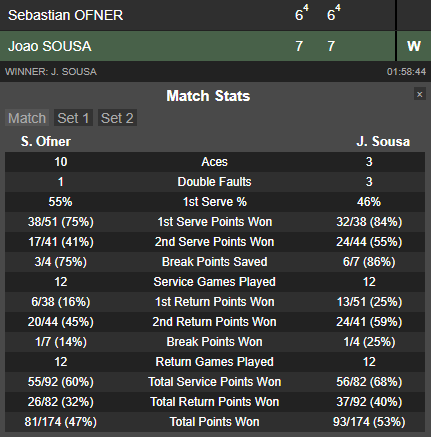Select the Joao SOUSA player row
The height and width of the screenshot is (437, 431).
click(x=198, y=46)
